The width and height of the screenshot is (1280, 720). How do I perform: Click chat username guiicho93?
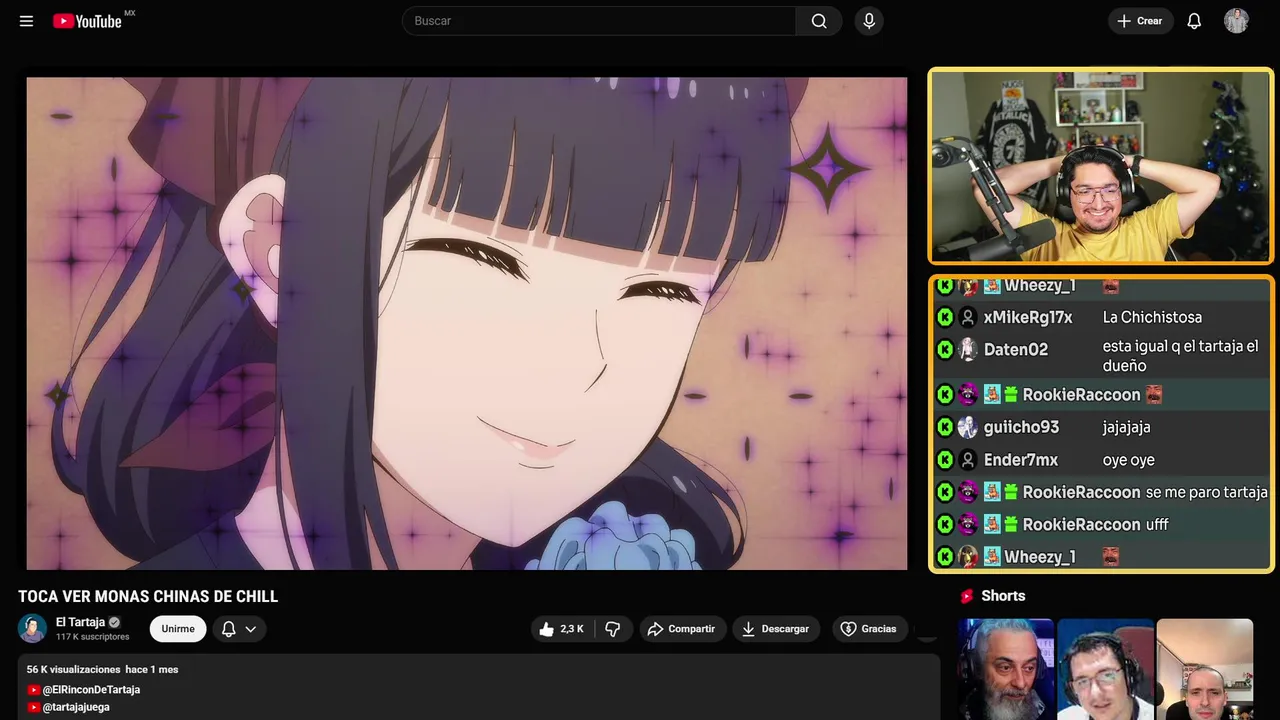tap(1021, 427)
